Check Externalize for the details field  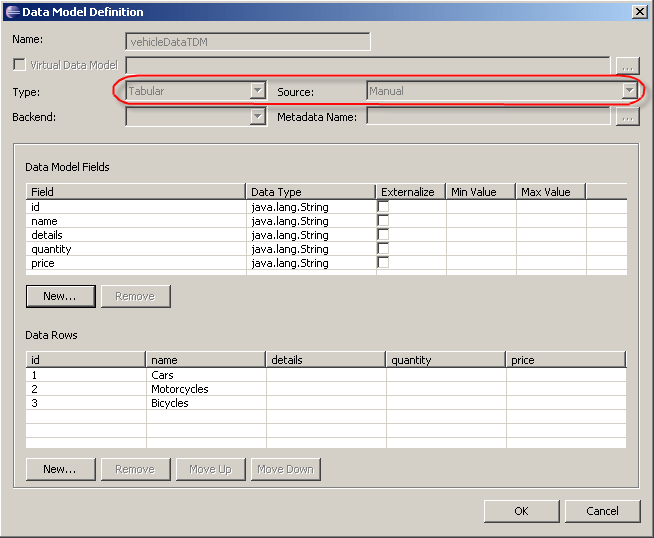coord(383,235)
